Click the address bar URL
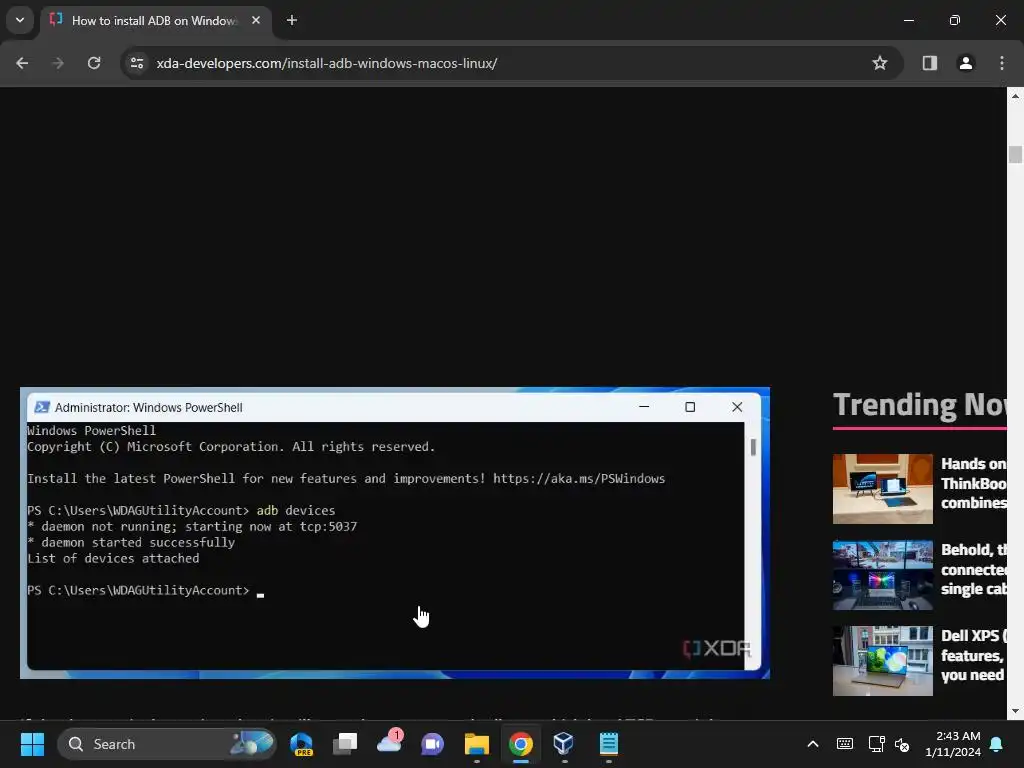1024x768 pixels. [327, 63]
